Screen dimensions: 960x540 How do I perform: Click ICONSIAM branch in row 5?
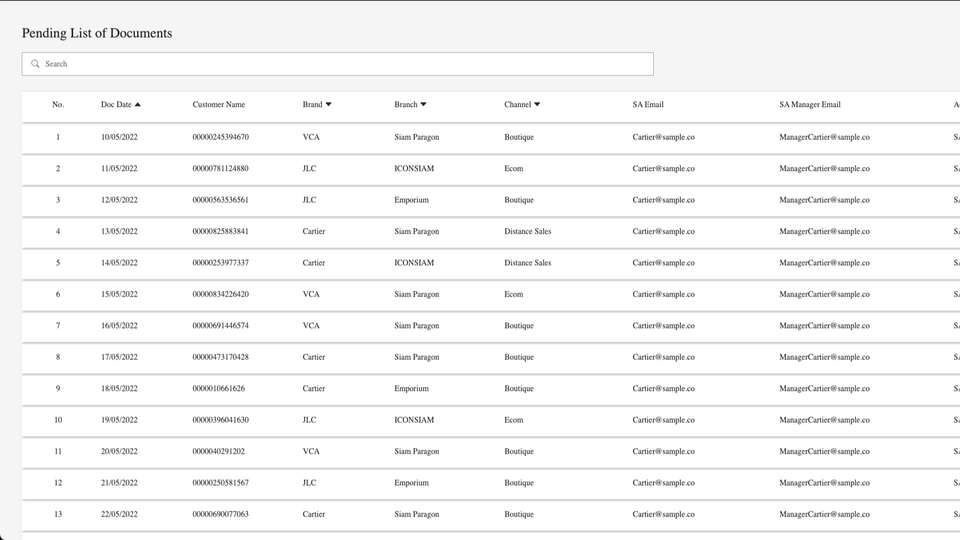[414, 263]
